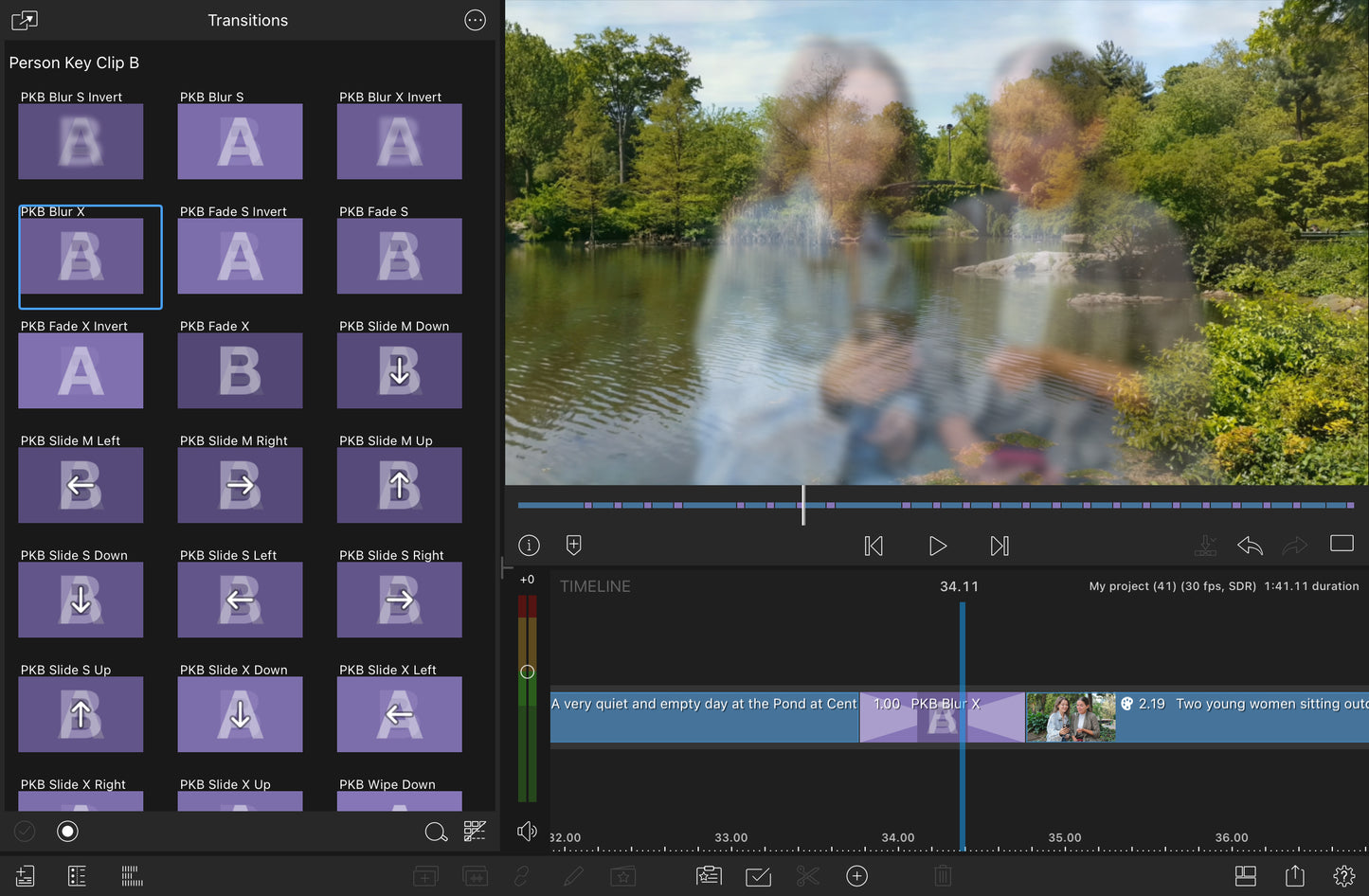The image size is (1369, 896).
Task: Click the project title and duration text
Action: (1223, 586)
